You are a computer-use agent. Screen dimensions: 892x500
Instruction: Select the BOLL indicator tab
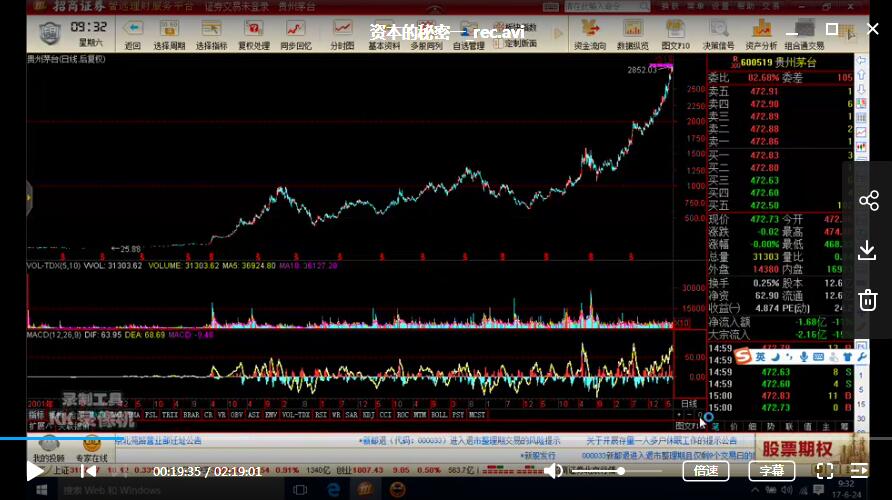coord(439,415)
